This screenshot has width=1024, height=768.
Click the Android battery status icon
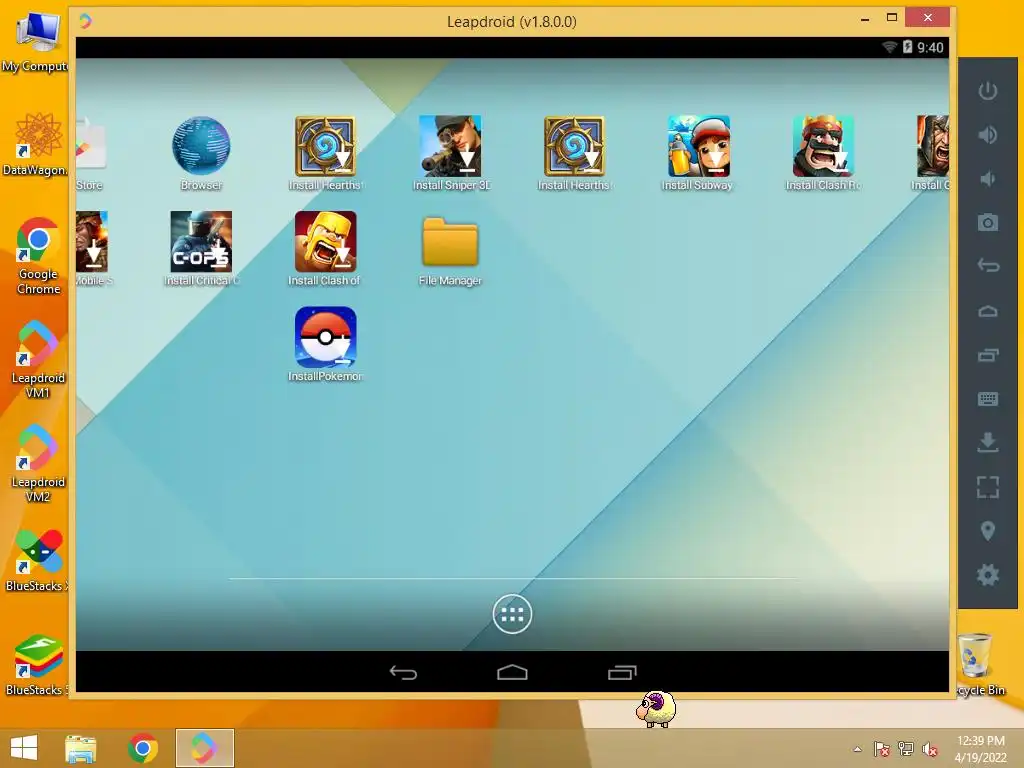click(x=908, y=47)
